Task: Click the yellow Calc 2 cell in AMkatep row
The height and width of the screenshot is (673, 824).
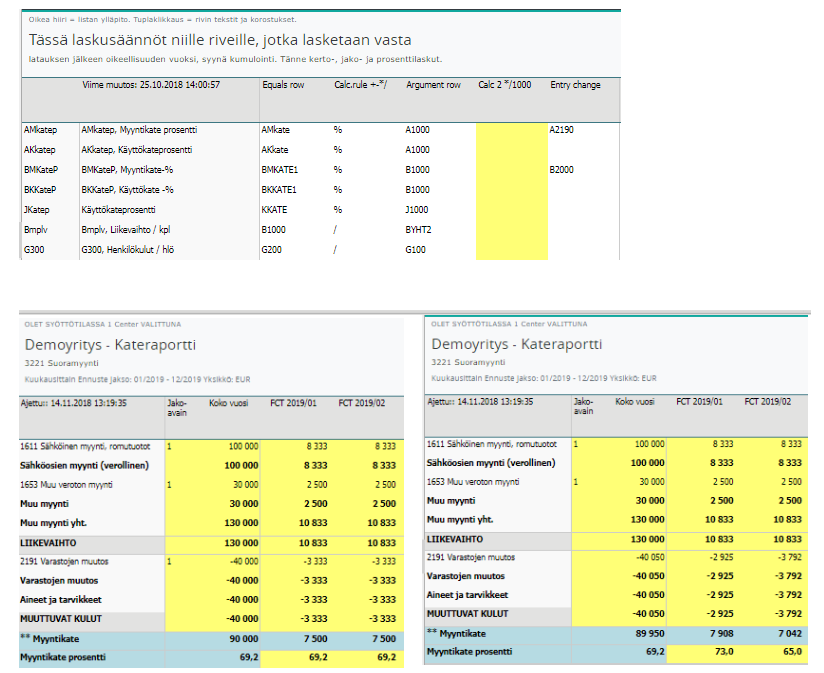Action: 510,130
